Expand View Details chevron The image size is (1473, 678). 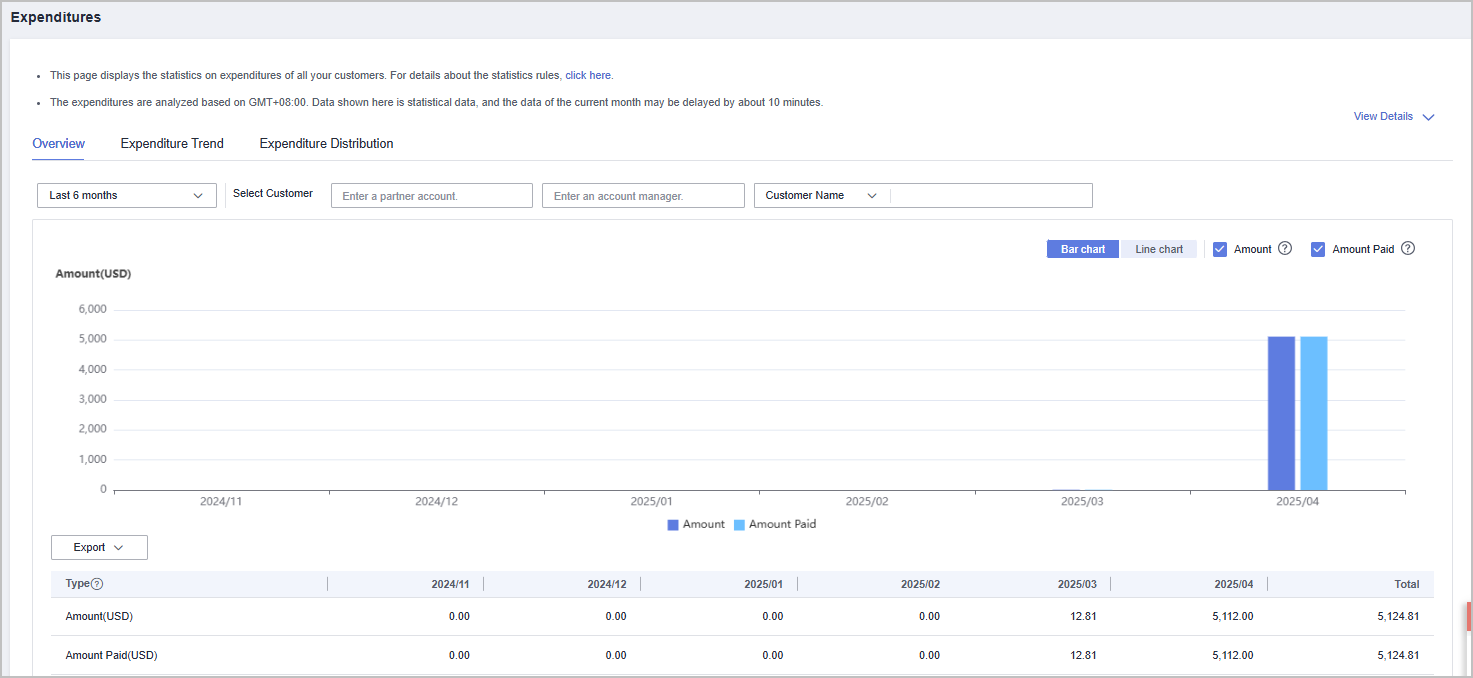pyautogui.click(x=1428, y=117)
